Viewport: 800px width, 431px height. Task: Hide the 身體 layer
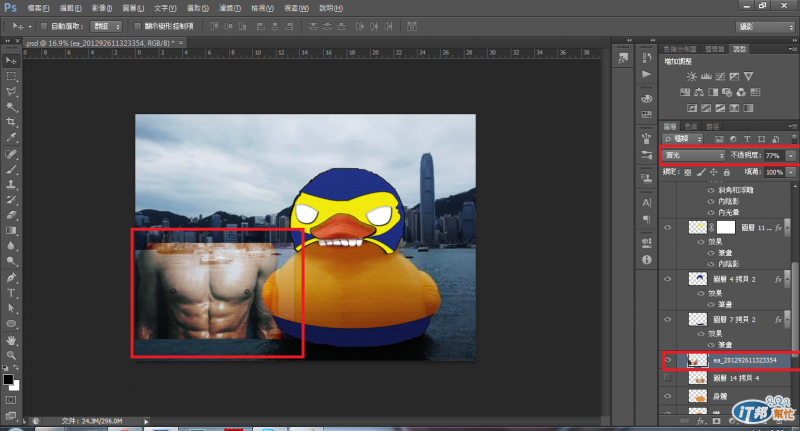pos(668,396)
